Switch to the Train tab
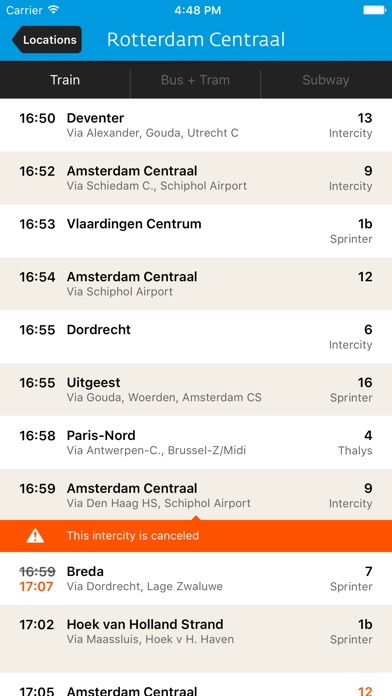The width and height of the screenshot is (392, 696). coord(65,80)
